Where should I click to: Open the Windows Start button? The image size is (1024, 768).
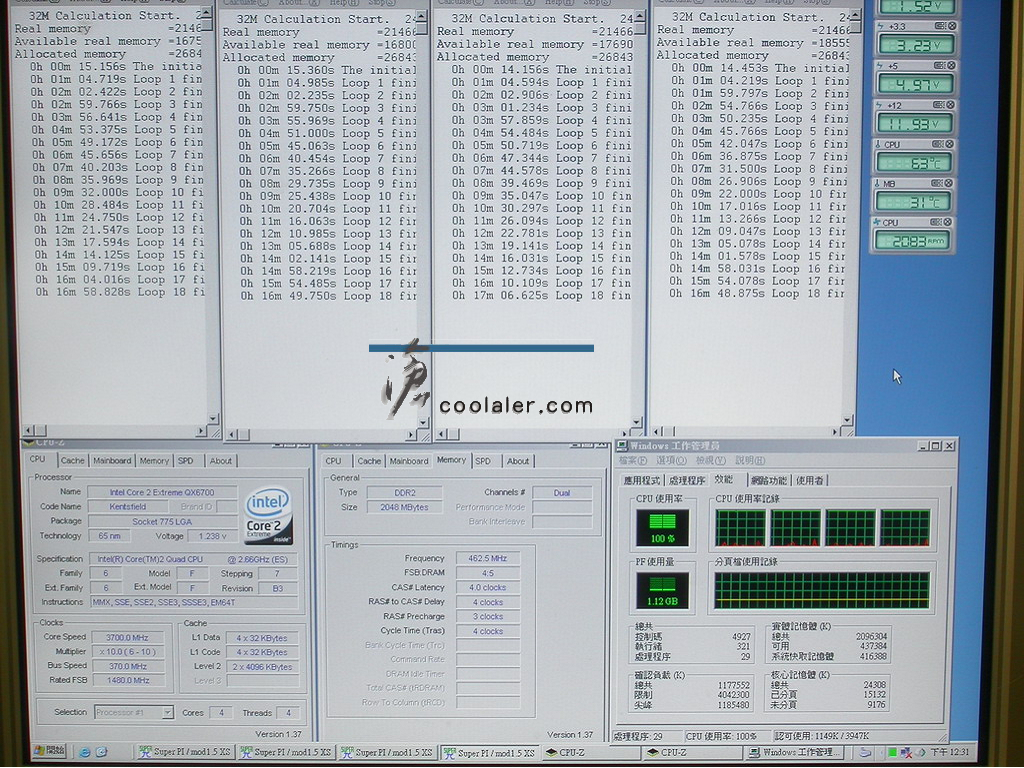coord(50,751)
